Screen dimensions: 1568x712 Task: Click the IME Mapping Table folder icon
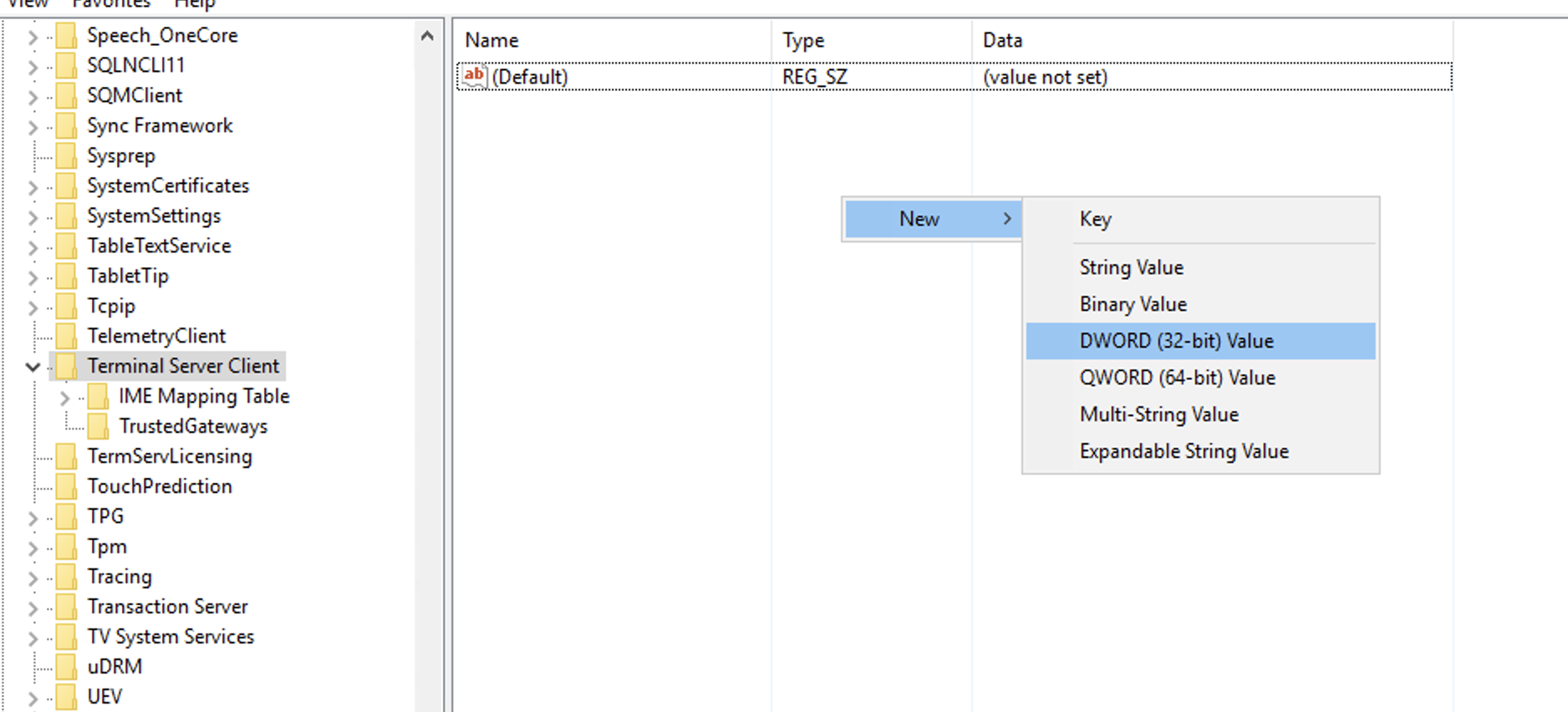tap(98, 396)
